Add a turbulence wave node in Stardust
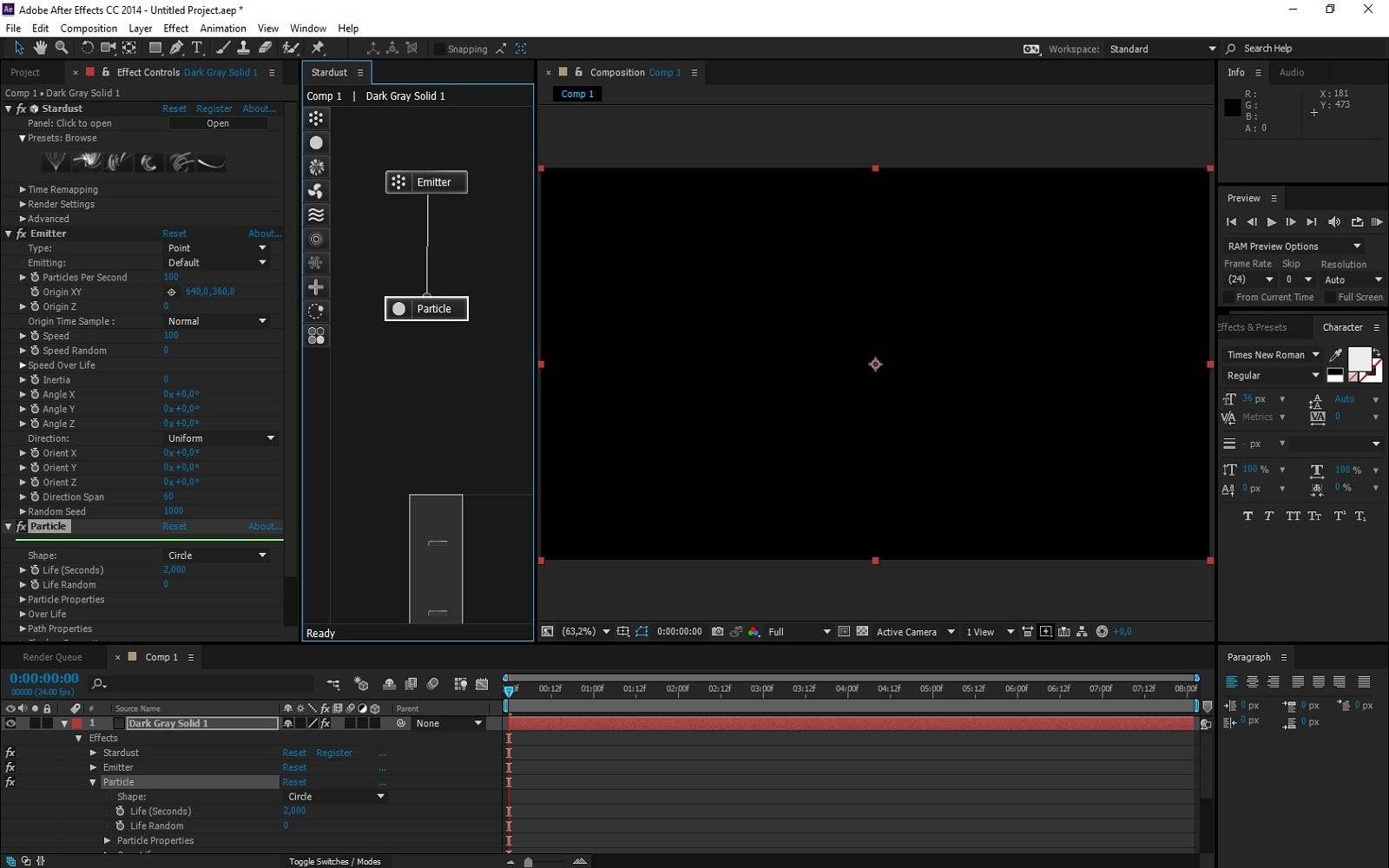This screenshot has height=868, width=1389. click(316, 214)
